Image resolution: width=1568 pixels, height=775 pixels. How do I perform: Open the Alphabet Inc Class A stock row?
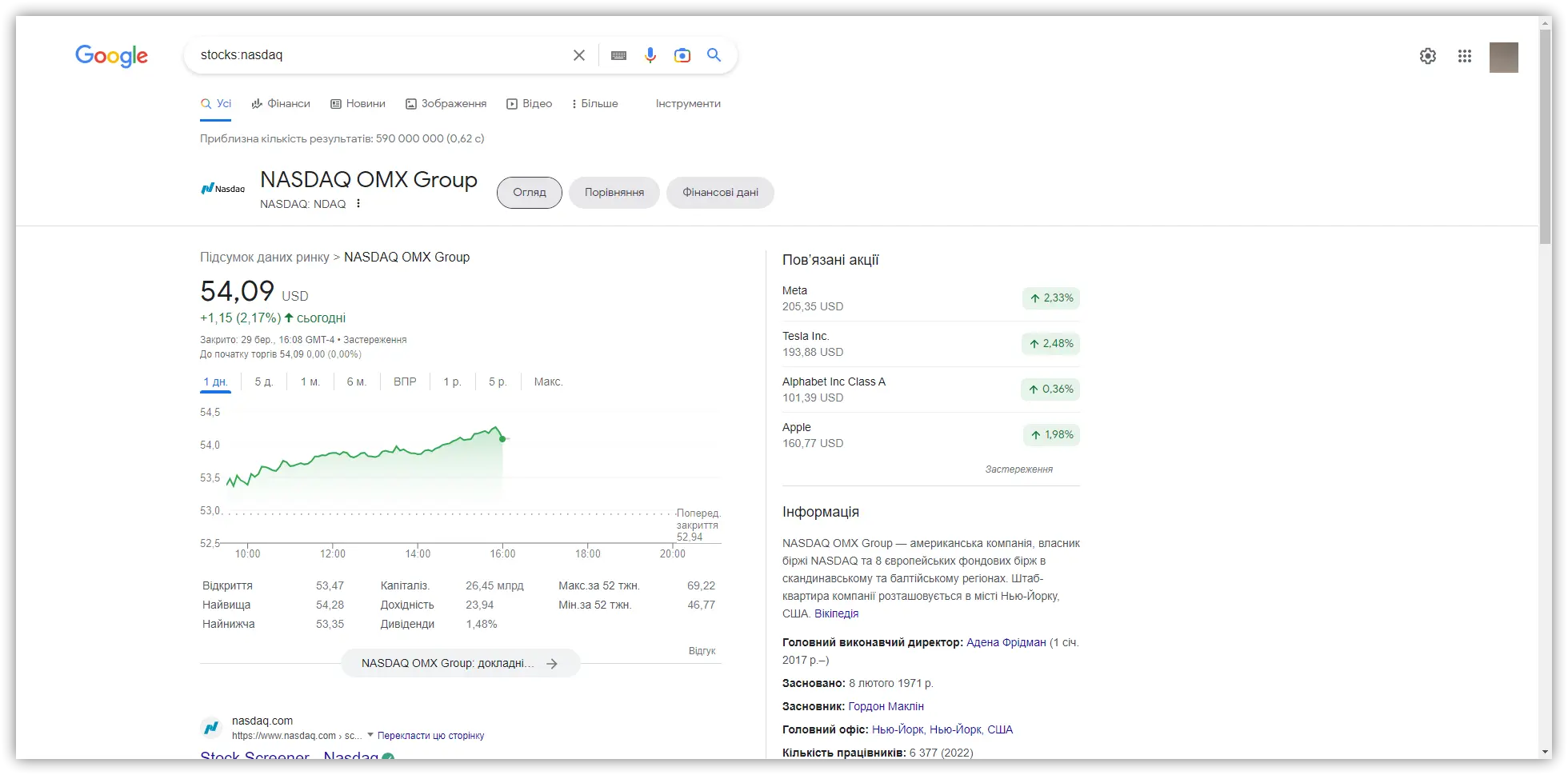click(930, 389)
